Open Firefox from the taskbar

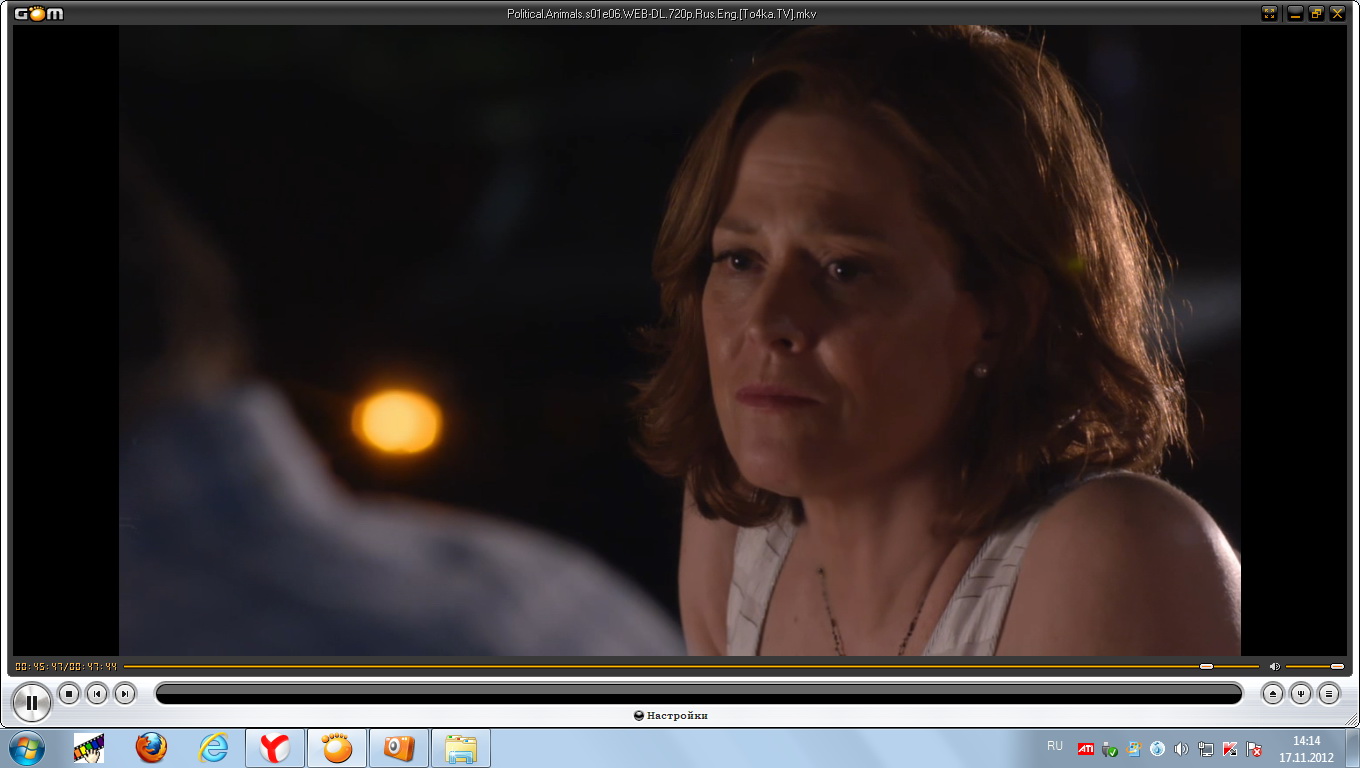coord(151,748)
